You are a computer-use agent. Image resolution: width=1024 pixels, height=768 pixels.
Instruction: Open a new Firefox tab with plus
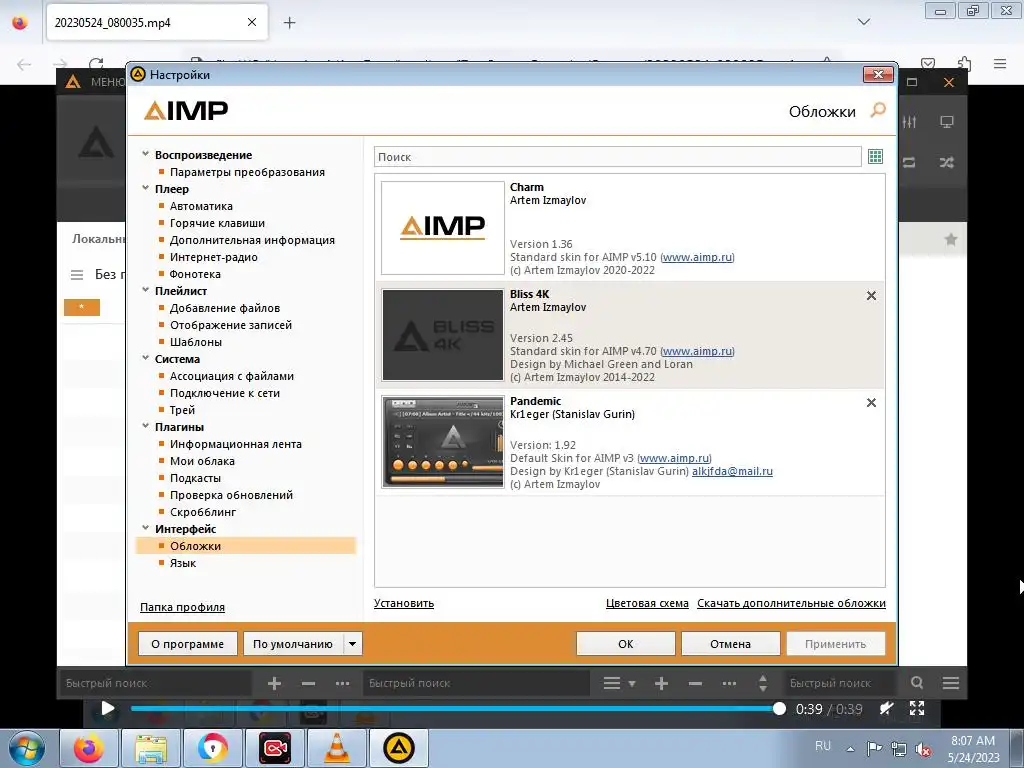coord(289,23)
